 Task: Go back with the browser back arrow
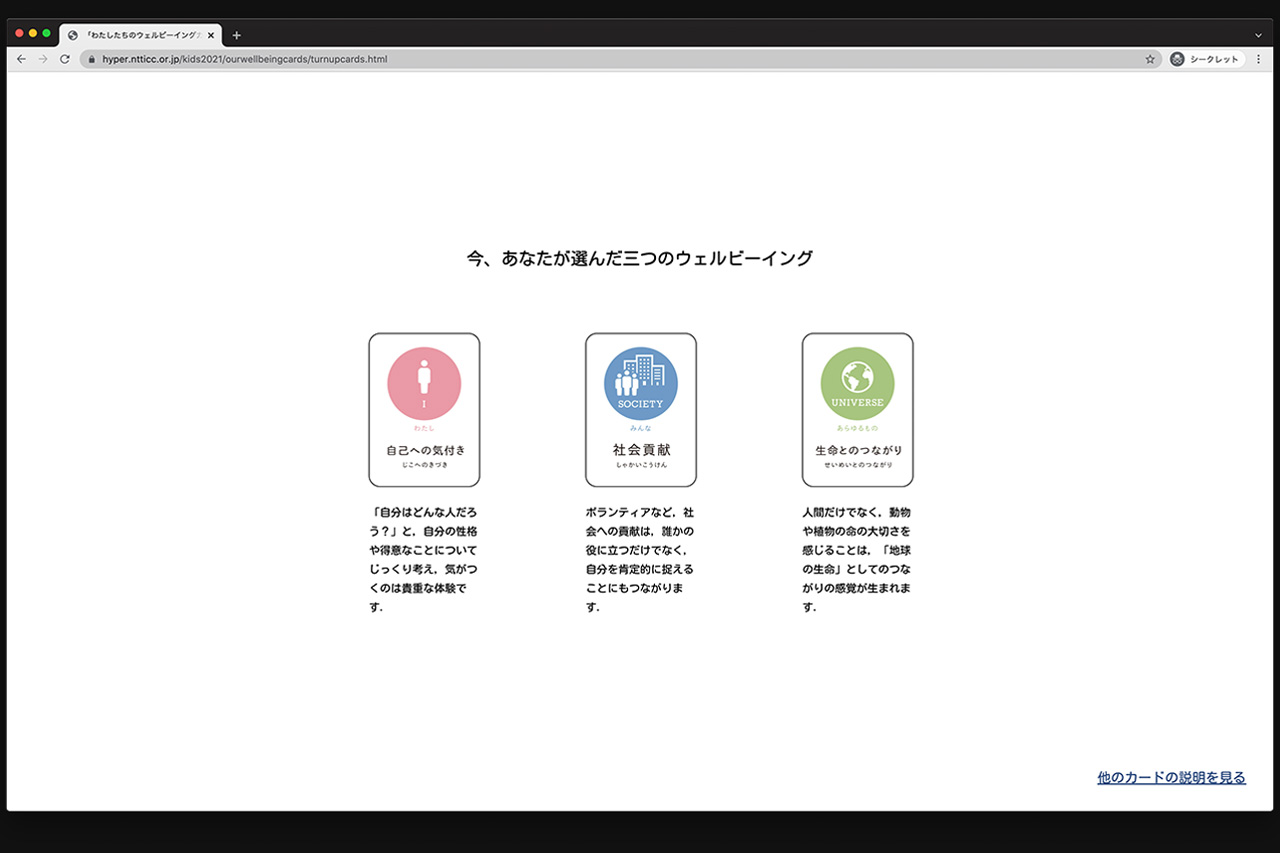click(21, 59)
